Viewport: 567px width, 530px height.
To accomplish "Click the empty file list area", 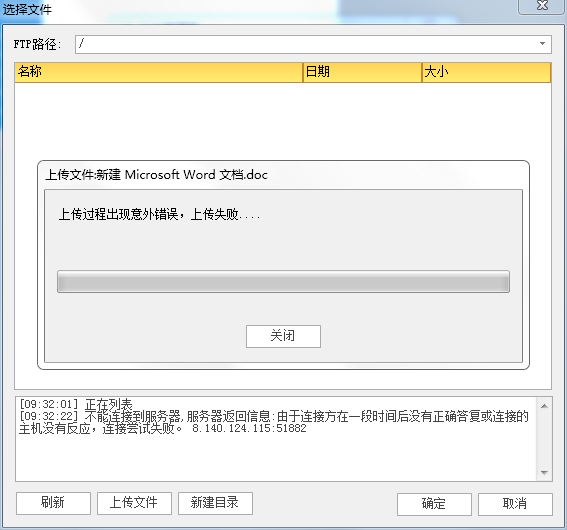I will pyautogui.click(x=283, y=121).
